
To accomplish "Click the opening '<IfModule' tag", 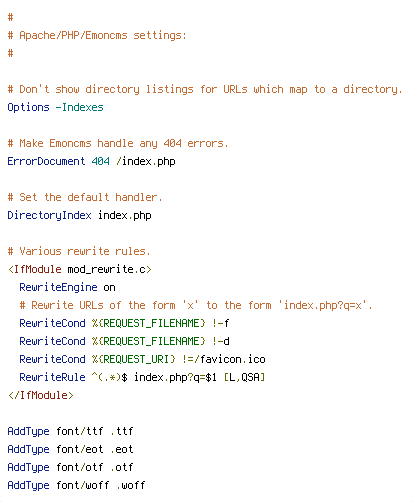I will coord(35,269).
